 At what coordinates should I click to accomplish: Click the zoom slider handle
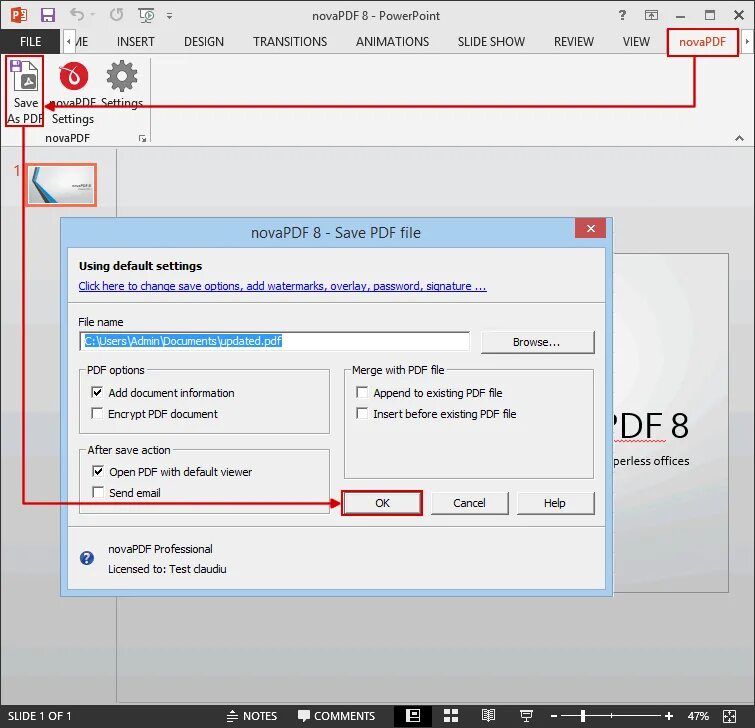coord(583,716)
